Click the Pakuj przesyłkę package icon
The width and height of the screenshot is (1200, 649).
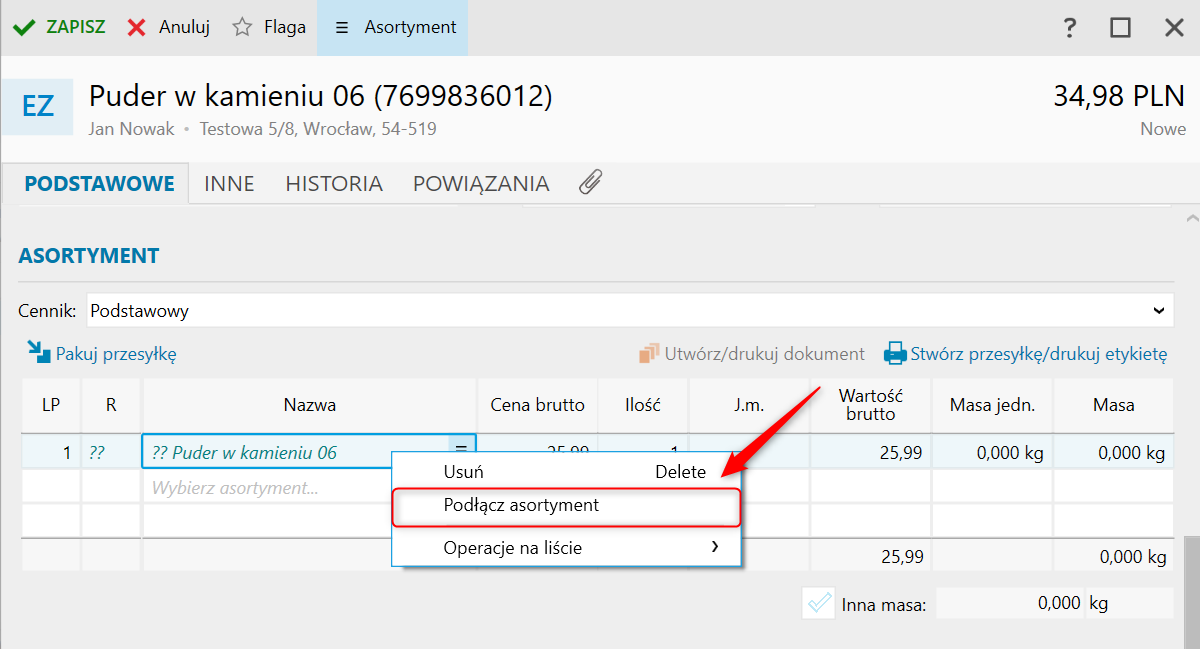[x=38, y=353]
